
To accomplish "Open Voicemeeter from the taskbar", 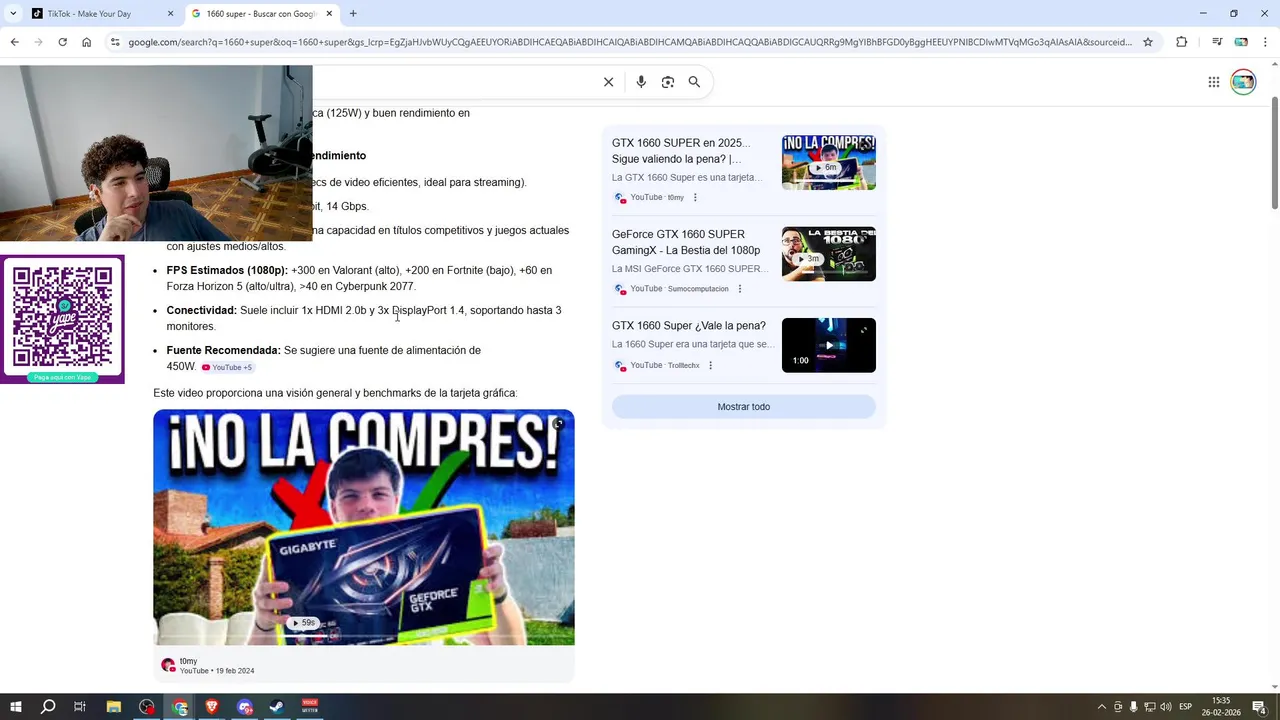I will [310, 707].
